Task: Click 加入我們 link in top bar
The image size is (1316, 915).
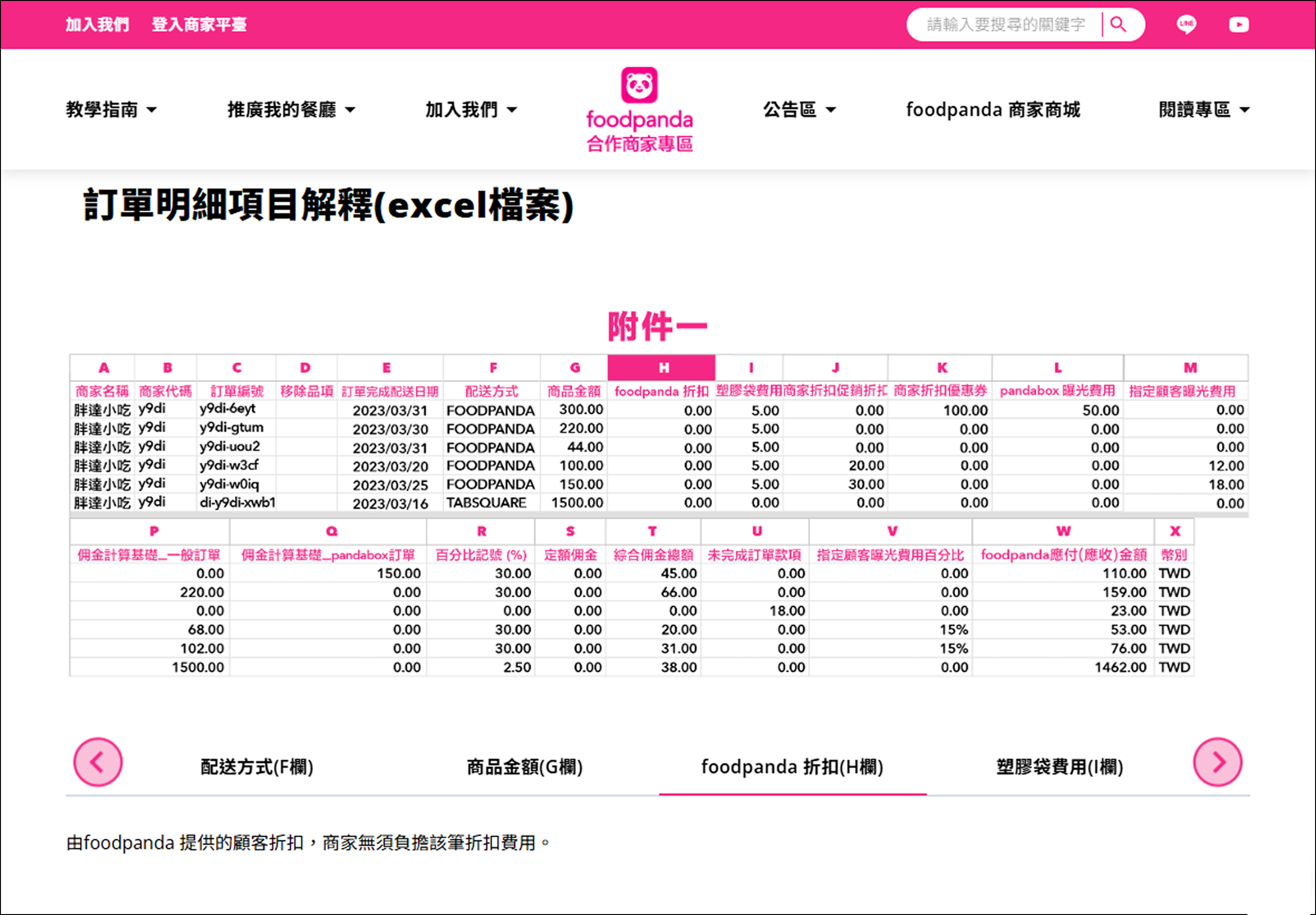Action: pyautogui.click(x=97, y=24)
